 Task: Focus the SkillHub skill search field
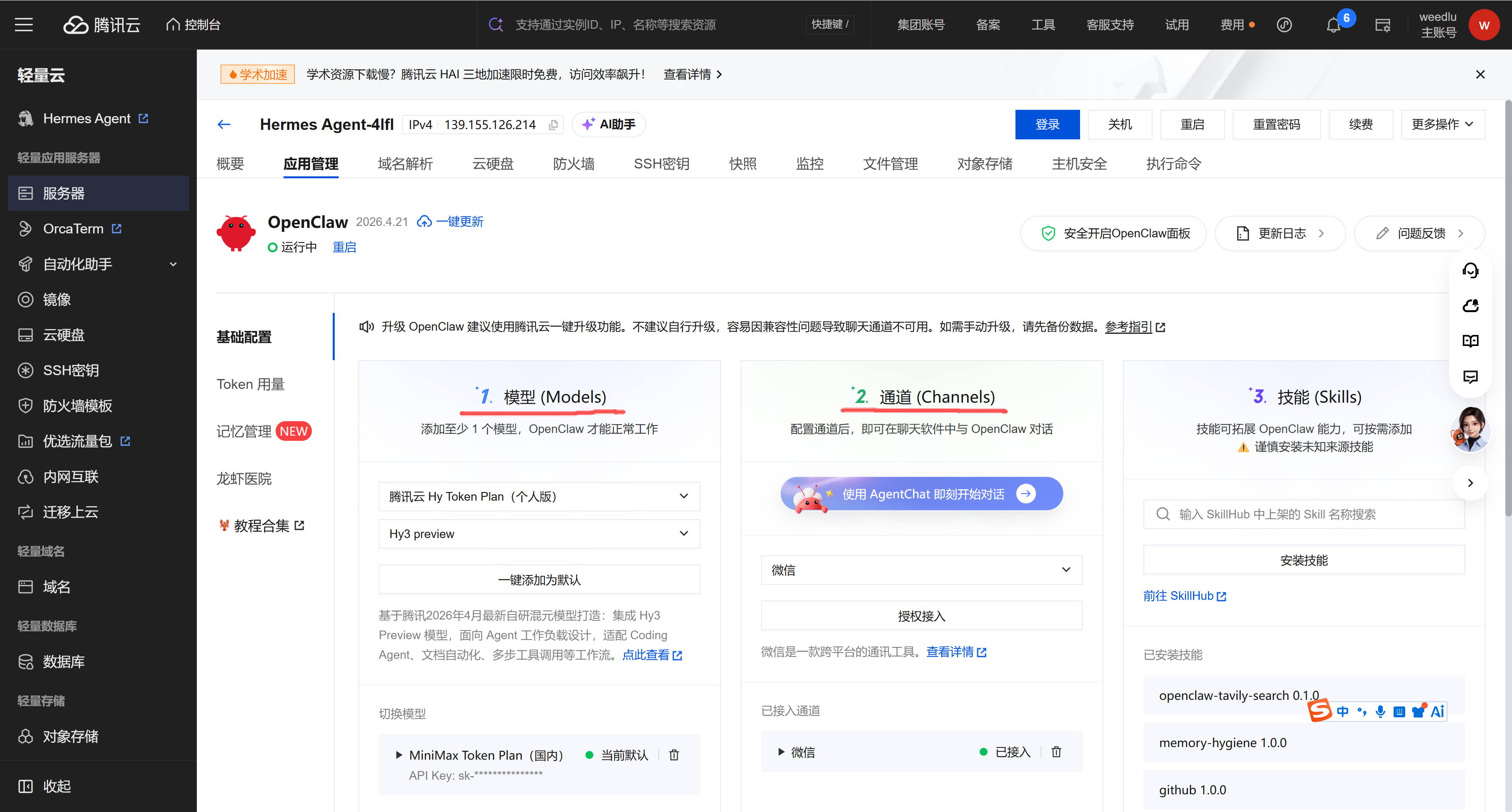pos(1304,514)
